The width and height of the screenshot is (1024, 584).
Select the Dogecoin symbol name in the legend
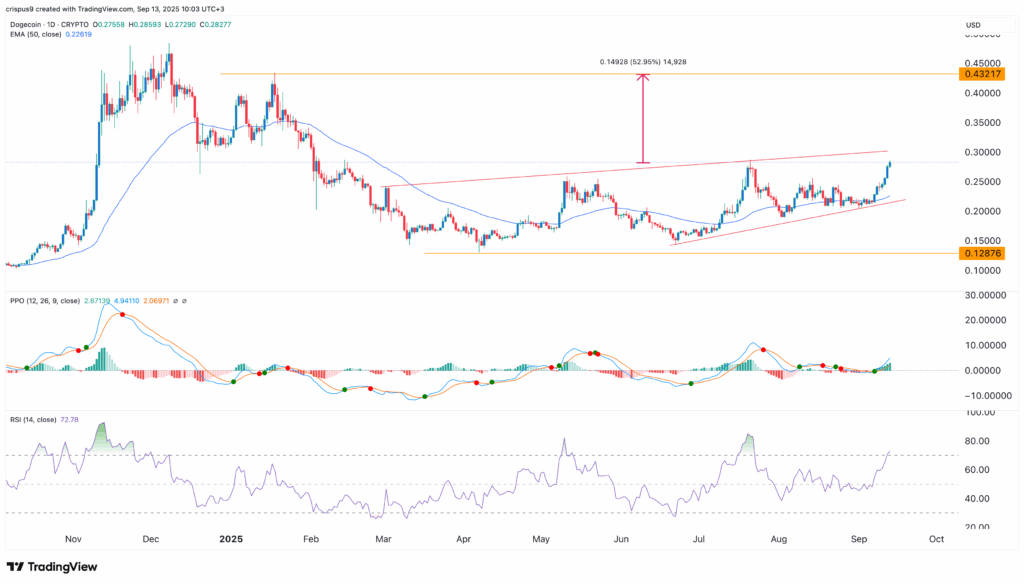click(x=25, y=24)
